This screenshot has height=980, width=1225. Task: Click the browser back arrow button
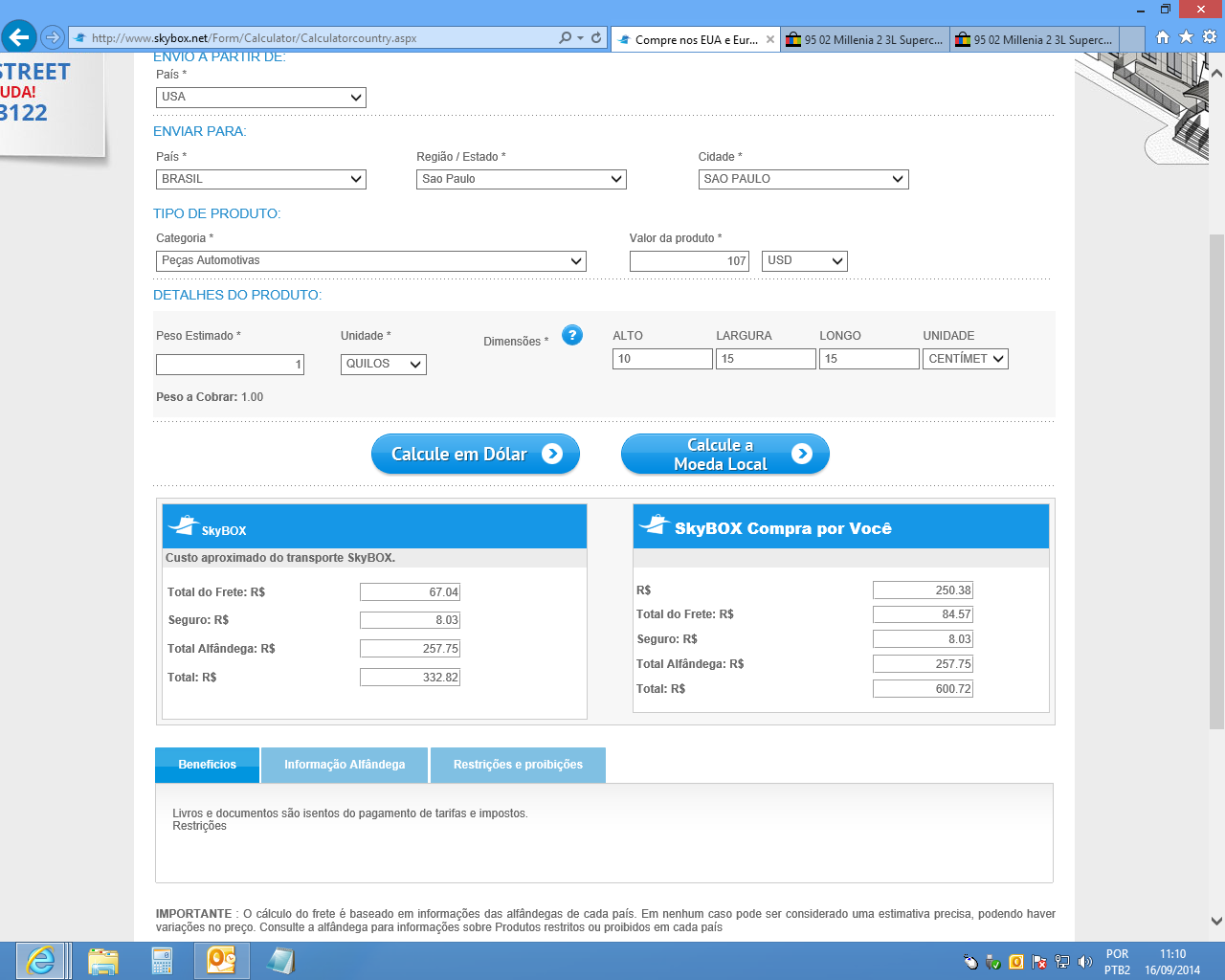[18, 37]
